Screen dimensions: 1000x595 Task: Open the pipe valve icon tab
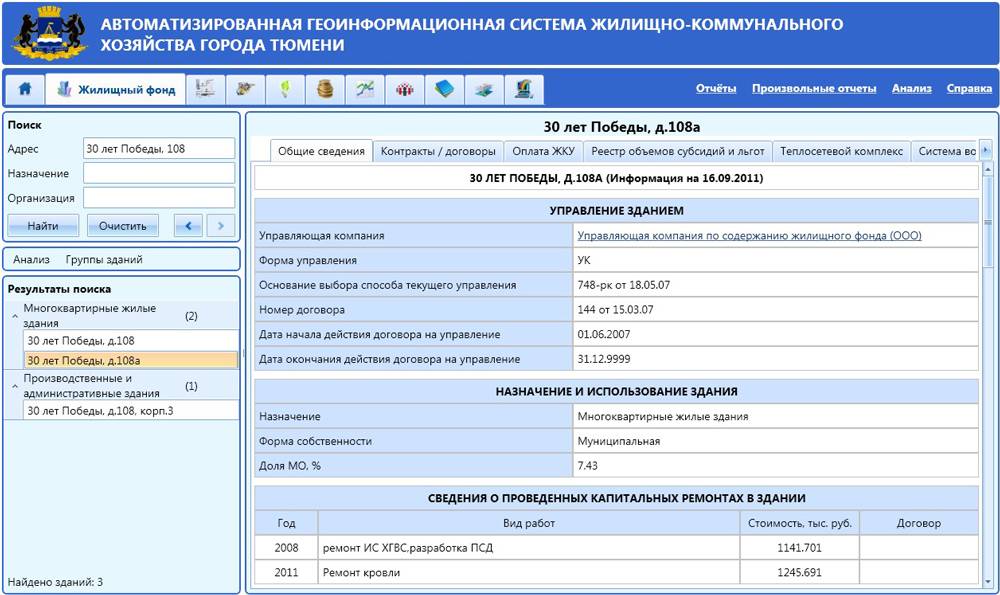[246, 89]
